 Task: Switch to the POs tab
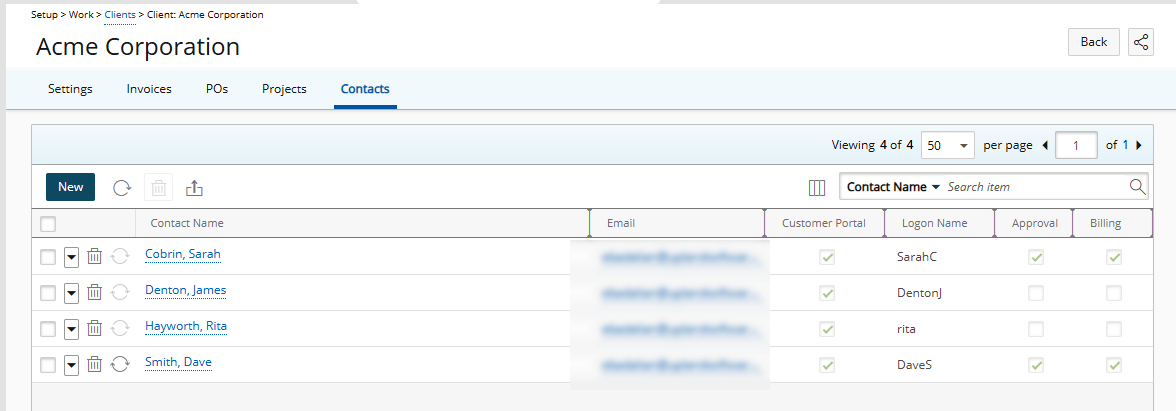click(217, 88)
